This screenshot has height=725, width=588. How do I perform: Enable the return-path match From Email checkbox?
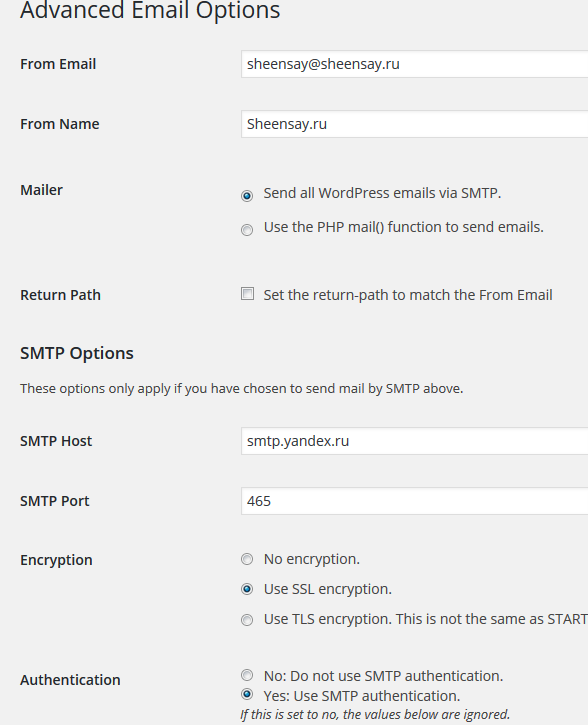(x=247, y=294)
